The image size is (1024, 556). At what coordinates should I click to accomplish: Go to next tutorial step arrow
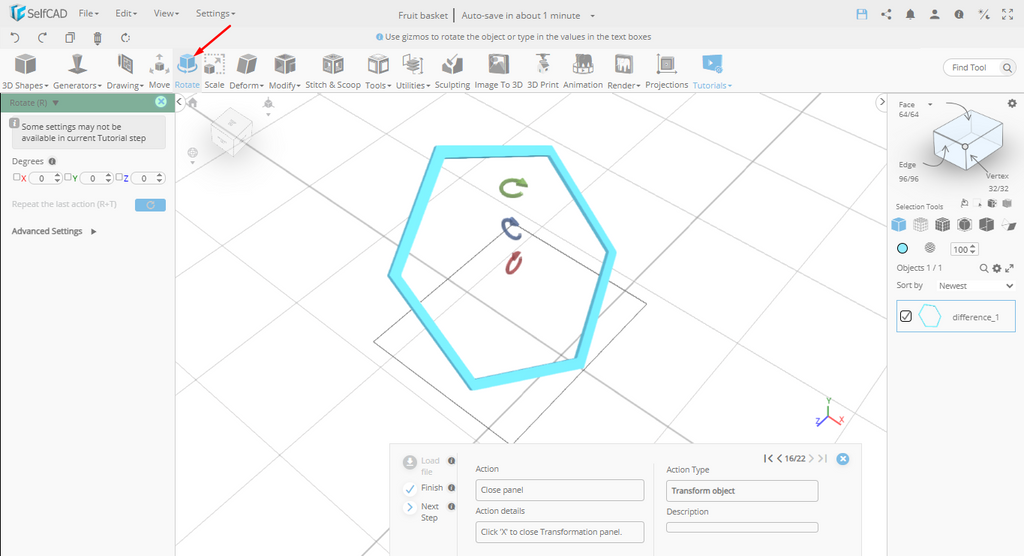pyautogui.click(x=811, y=459)
